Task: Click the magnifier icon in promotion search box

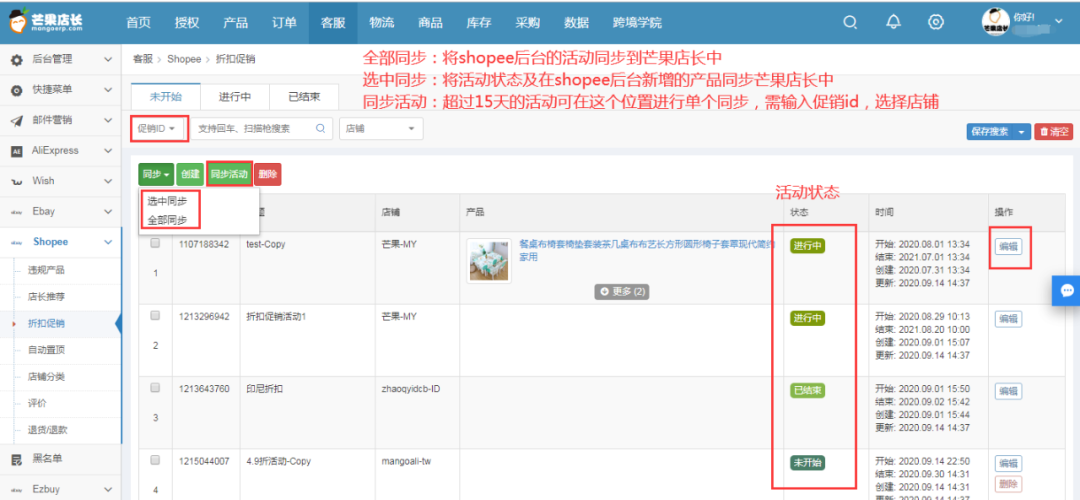Action: (321, 129)
